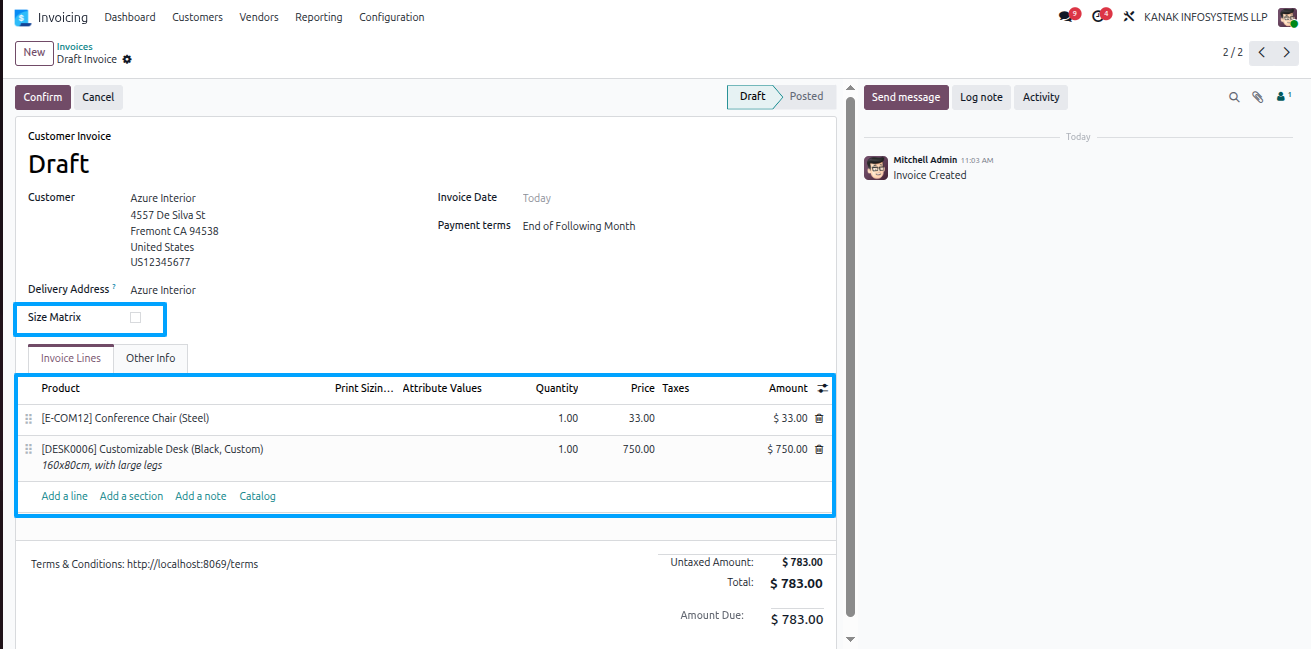Click Add a line link
The image size is (1311, 649).
[64, 496]
